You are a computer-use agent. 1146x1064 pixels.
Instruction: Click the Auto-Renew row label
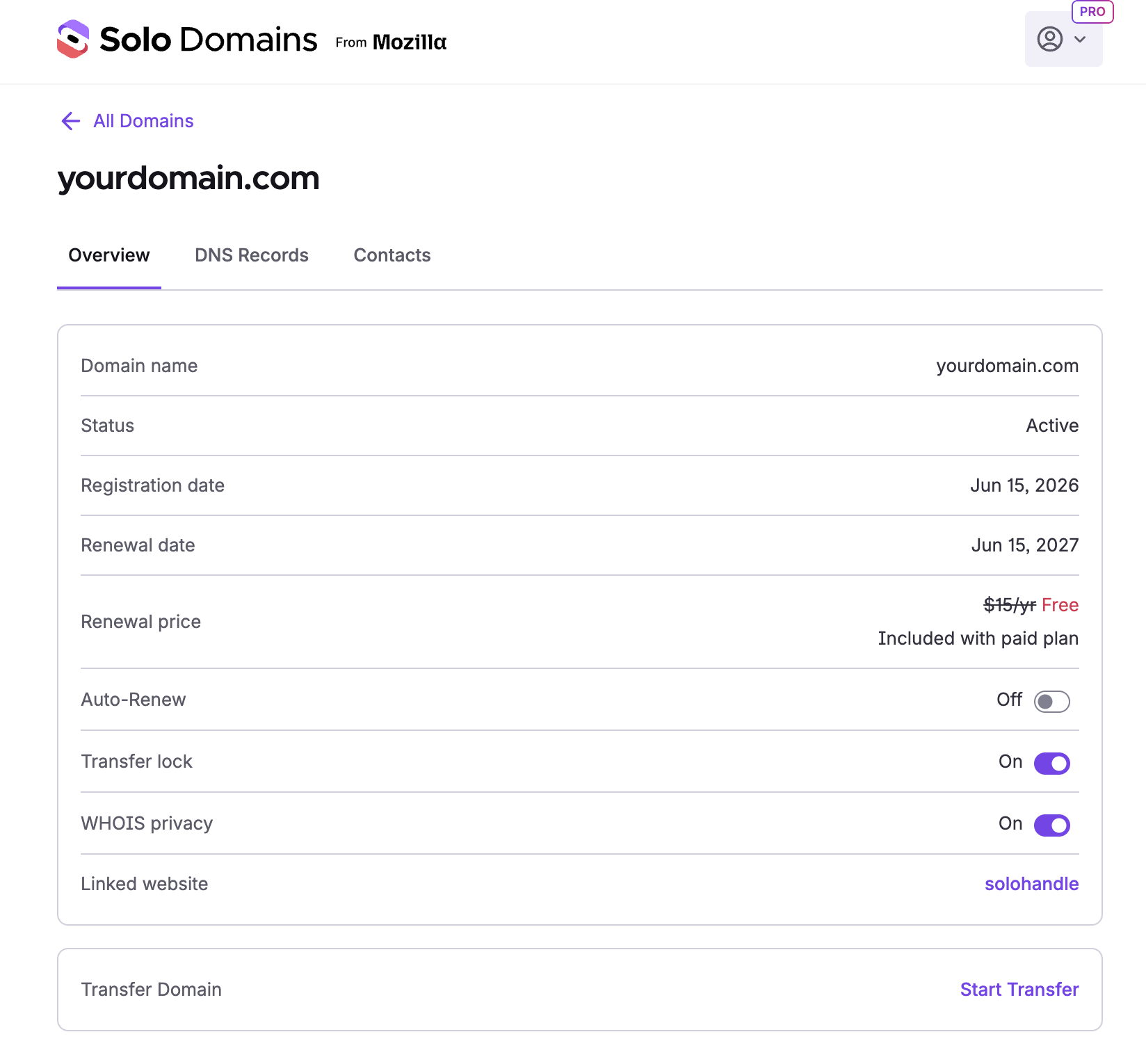point(133,700)
